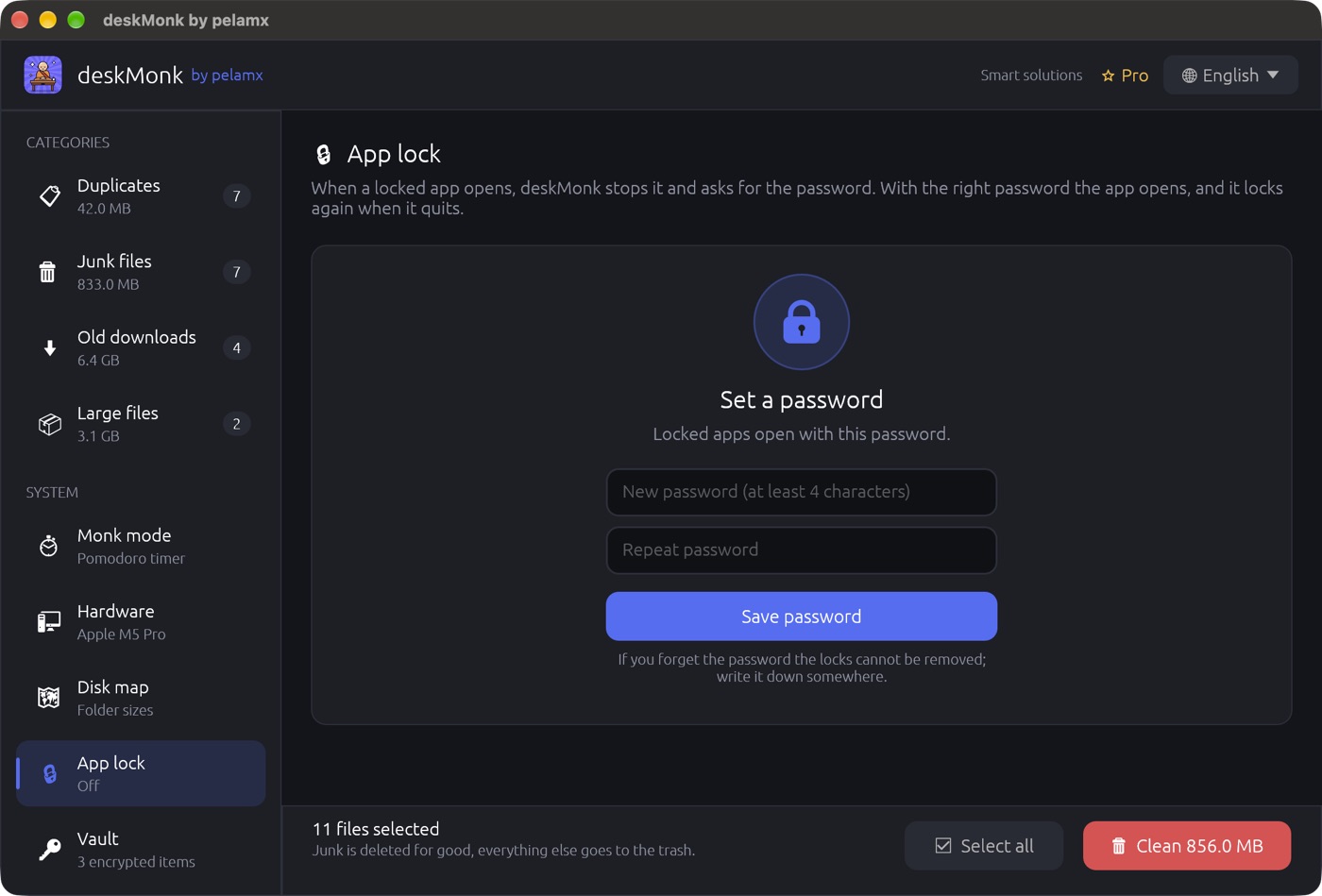Click the Save password button
1322x896 pixels.
coord(802,617)
